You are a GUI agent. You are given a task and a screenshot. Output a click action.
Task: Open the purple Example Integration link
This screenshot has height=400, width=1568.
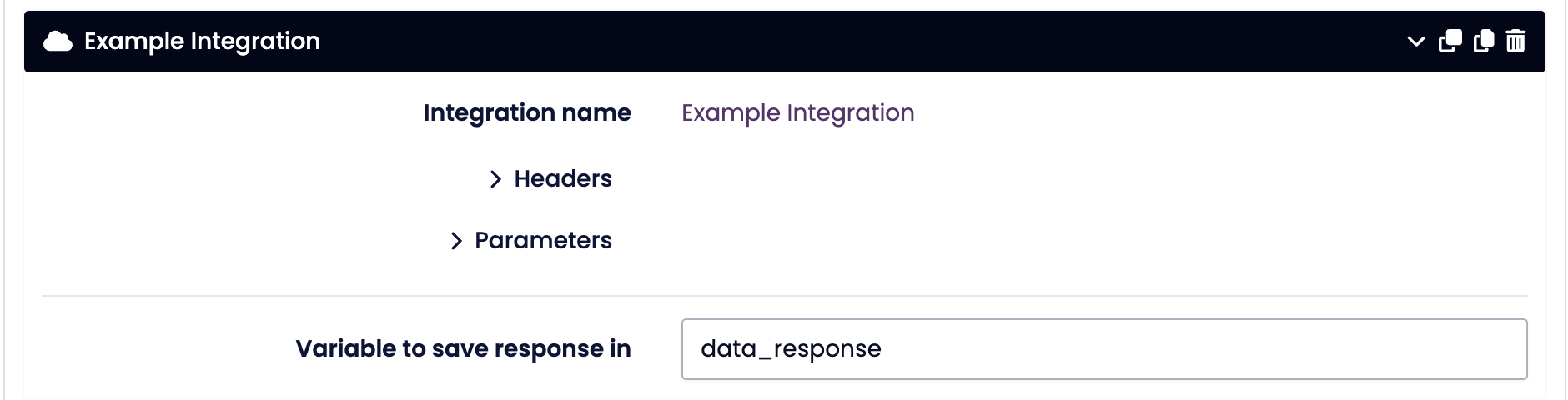(x=797, y=112)
